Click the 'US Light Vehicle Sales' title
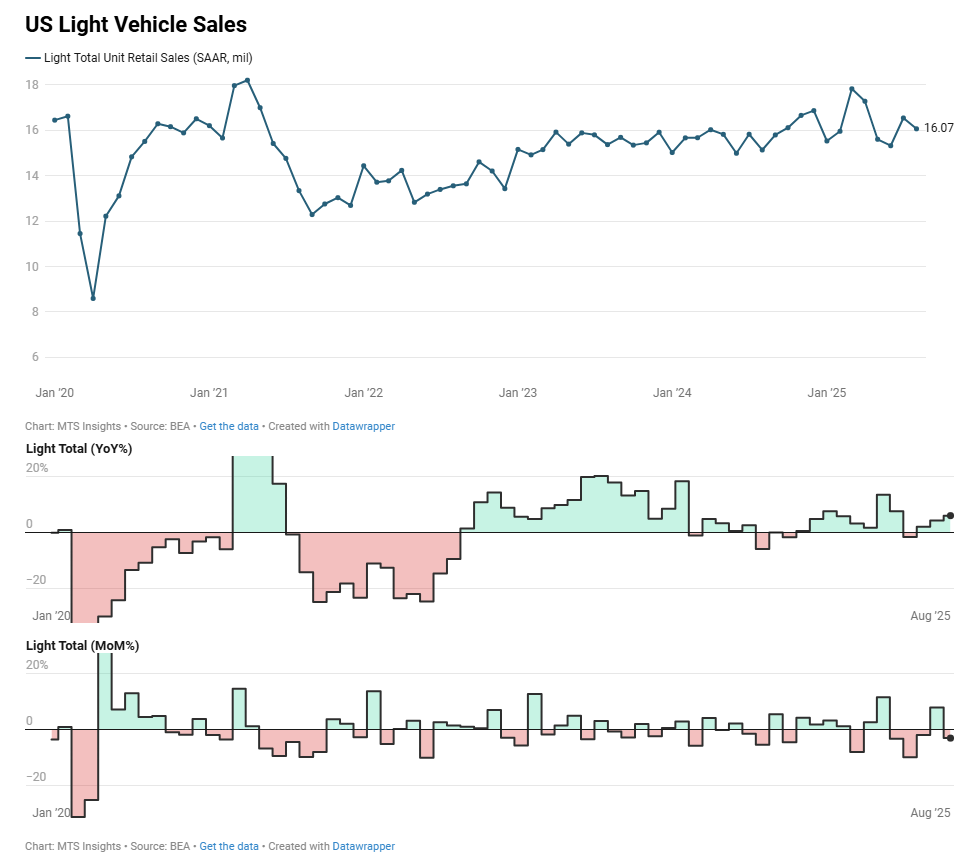Image resolution: width=978 pixels, height=865 pixels. (x=136, y=25)
